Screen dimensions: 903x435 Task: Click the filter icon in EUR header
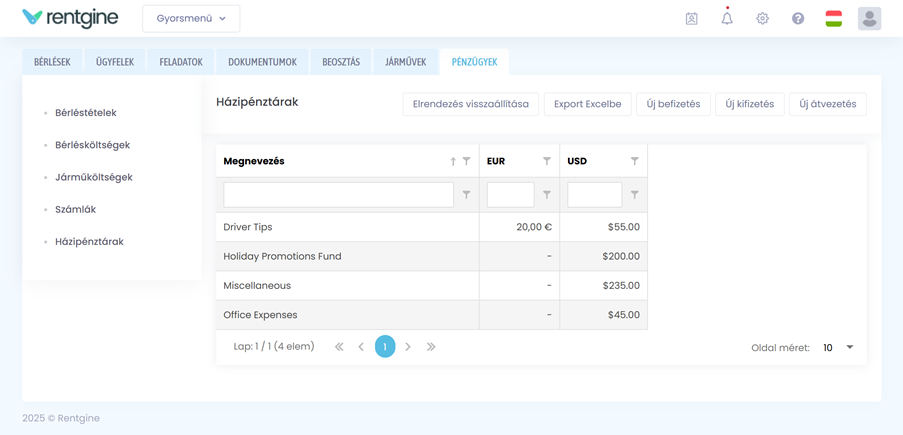(x=547, y=161)
